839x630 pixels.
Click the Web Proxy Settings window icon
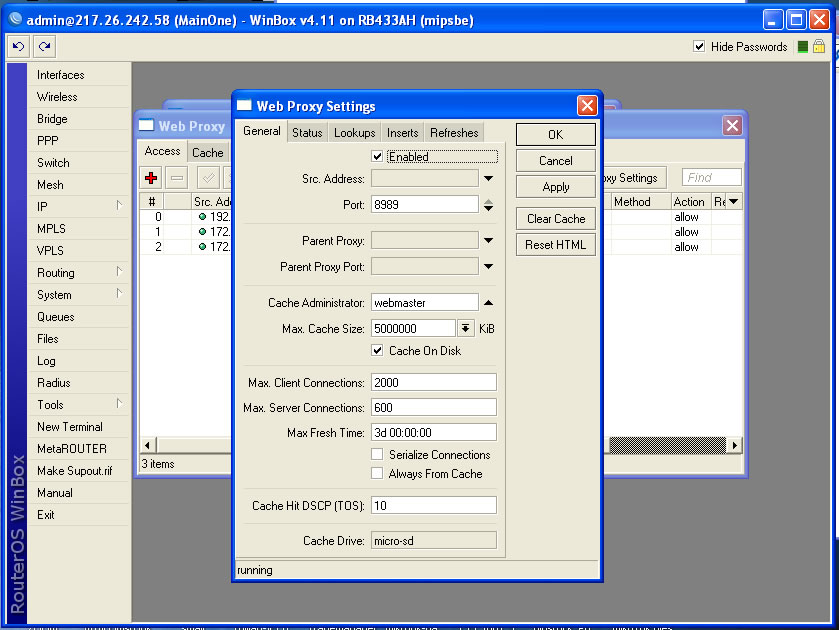(x=244, y=105)
